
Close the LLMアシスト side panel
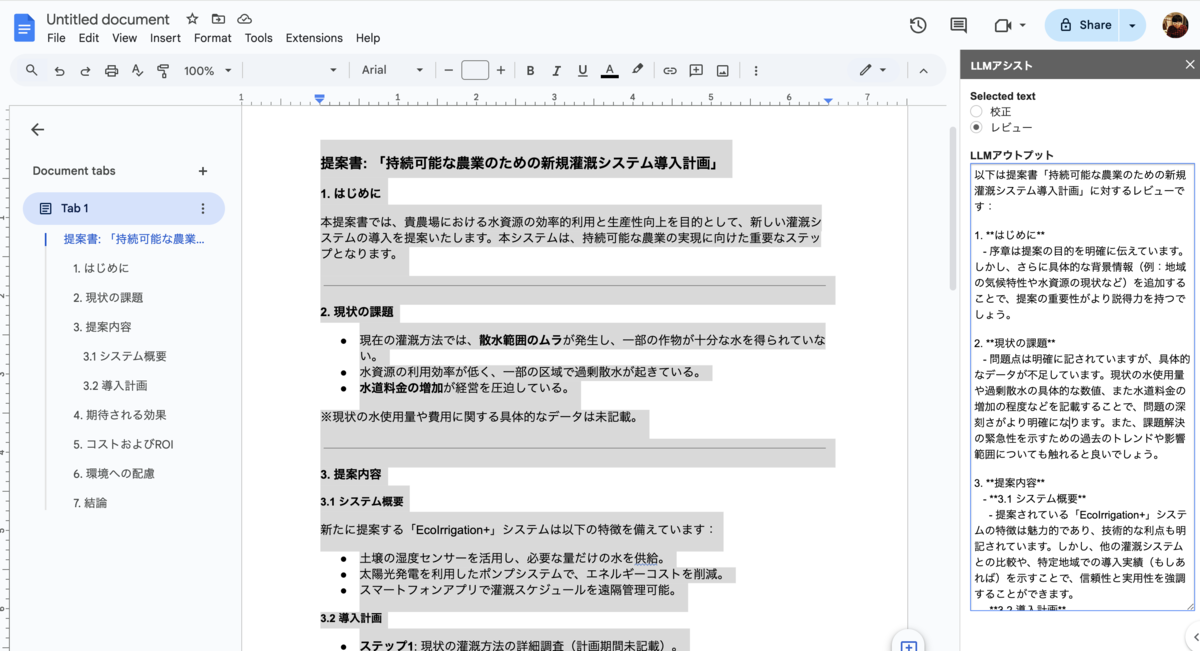point(1190,65)
